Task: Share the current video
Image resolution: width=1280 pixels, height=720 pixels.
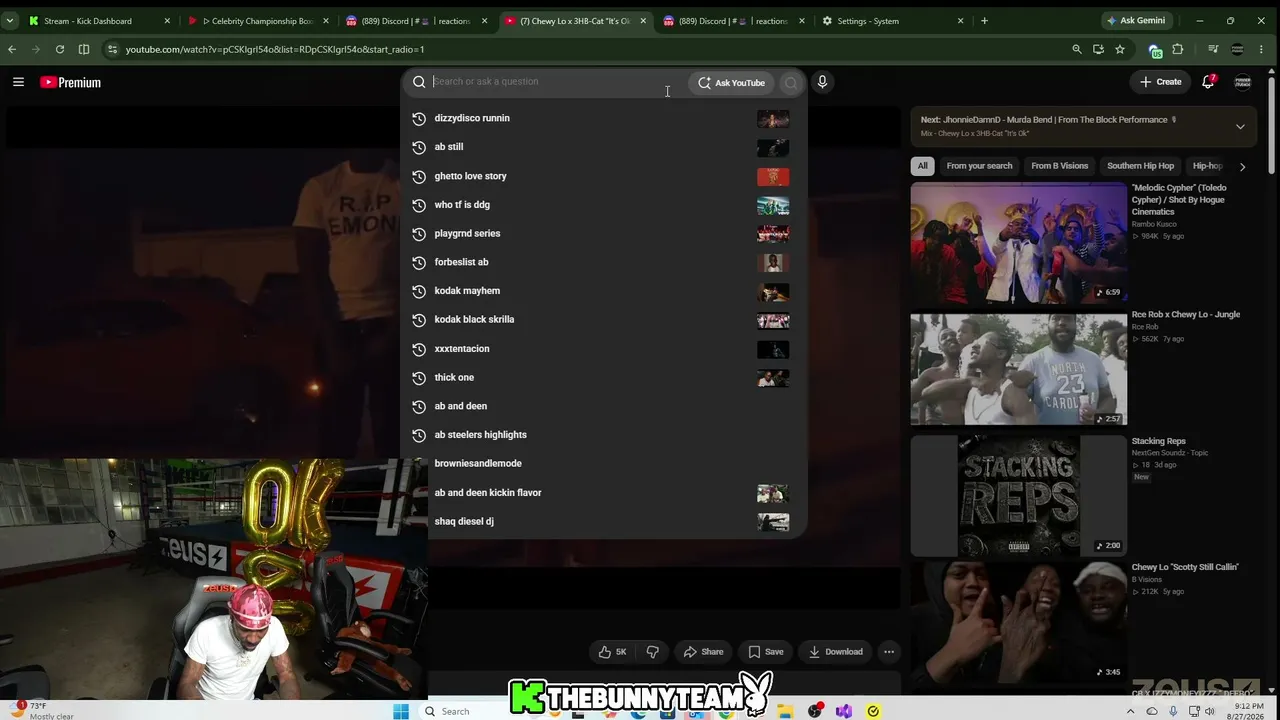Action: coord(703,652)
